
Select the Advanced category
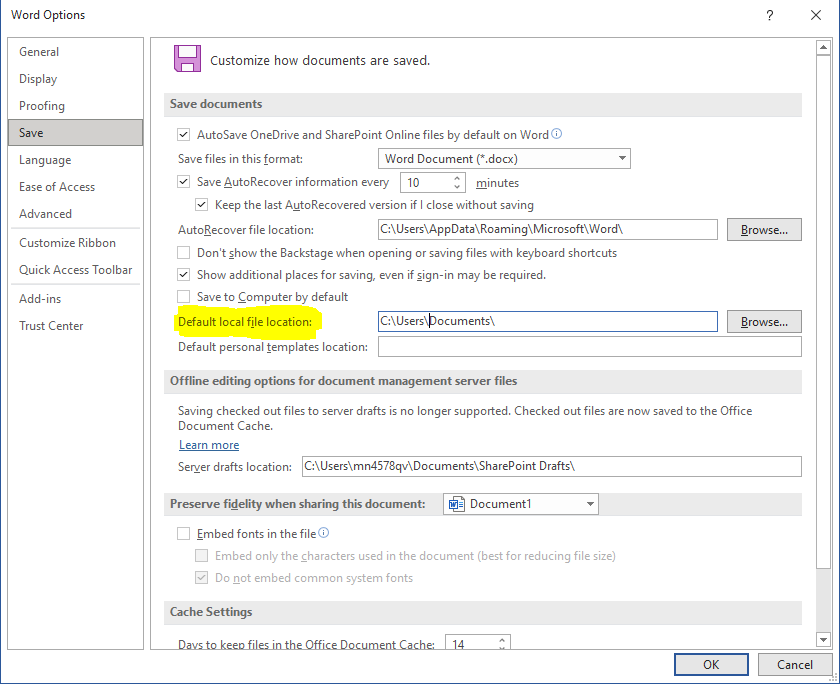tap(46, 214)
